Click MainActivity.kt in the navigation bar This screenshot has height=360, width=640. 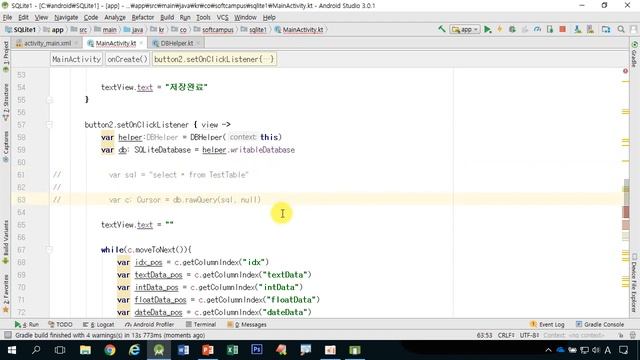click(x=299, y=29)
